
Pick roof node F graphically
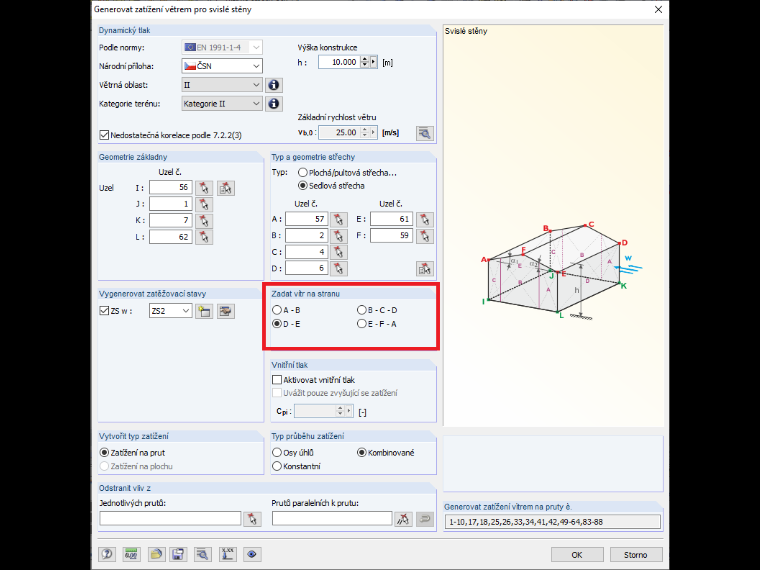point(425,236)
